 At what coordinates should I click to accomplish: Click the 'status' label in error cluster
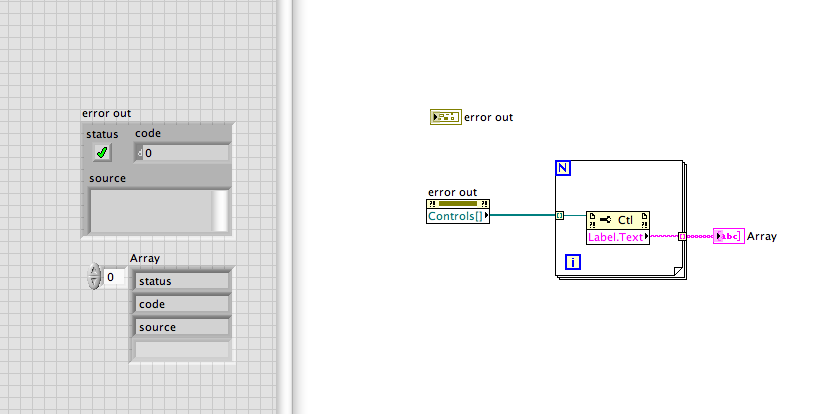tap(102, 134)
